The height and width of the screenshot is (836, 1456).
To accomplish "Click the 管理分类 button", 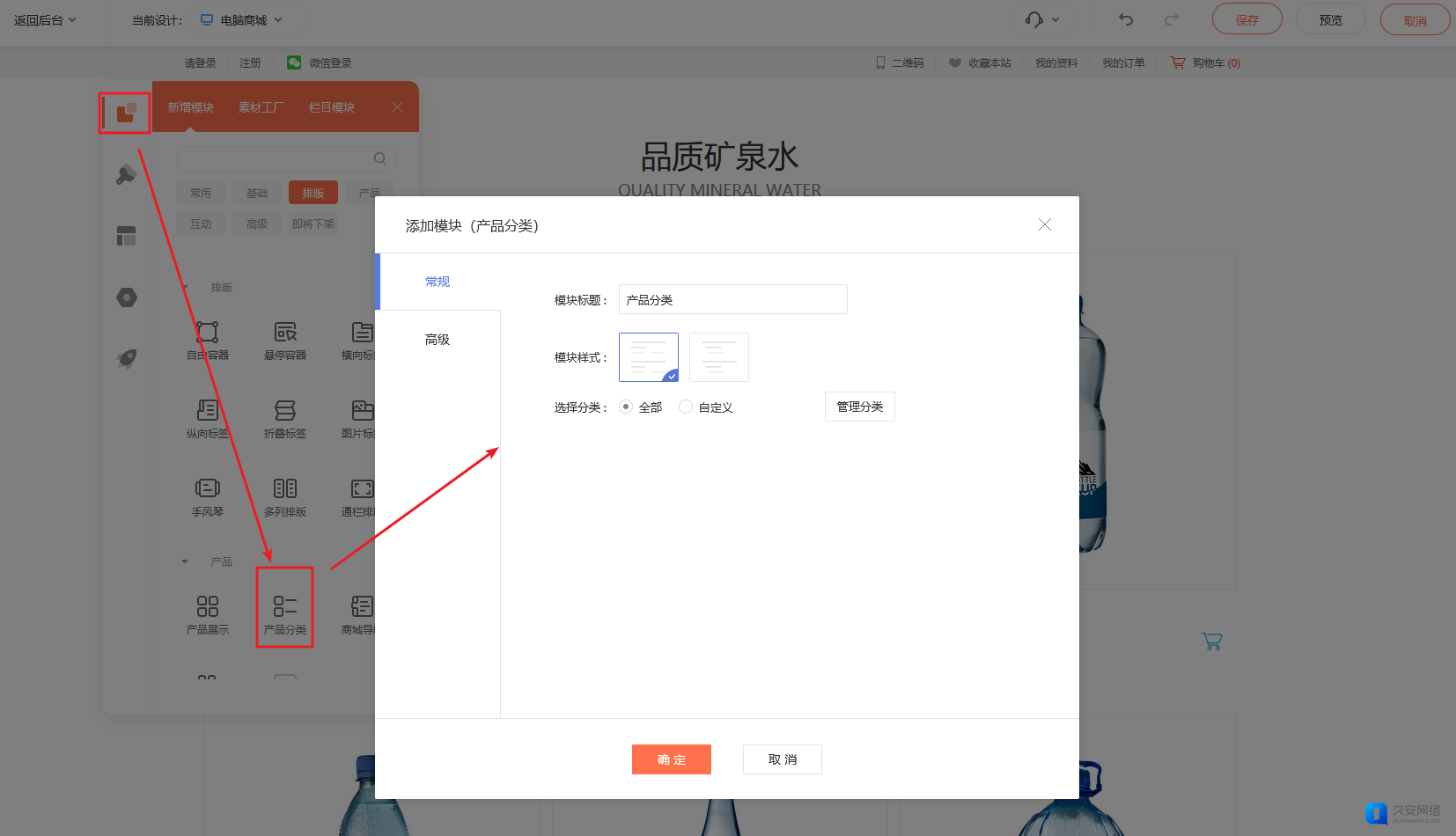I will [x=859, y=407].
